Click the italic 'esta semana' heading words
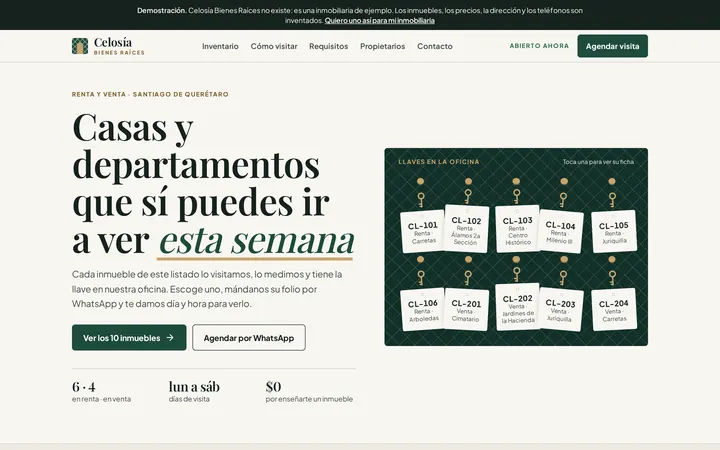Screen dimensions: 720x450 tap(257, 241)
